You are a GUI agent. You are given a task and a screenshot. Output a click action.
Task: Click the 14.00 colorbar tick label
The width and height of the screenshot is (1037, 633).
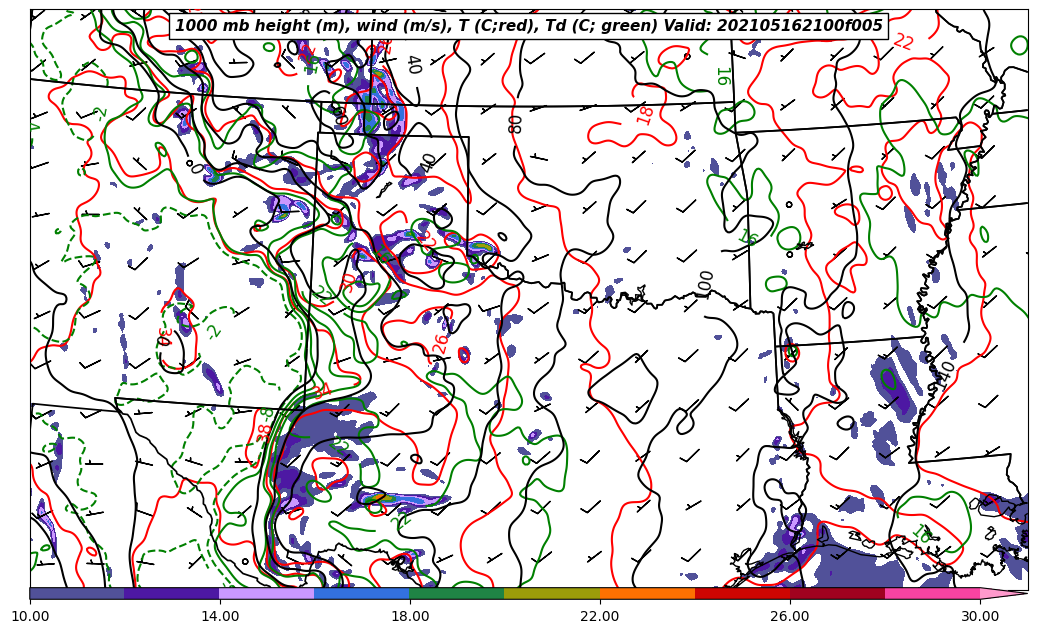220,616
